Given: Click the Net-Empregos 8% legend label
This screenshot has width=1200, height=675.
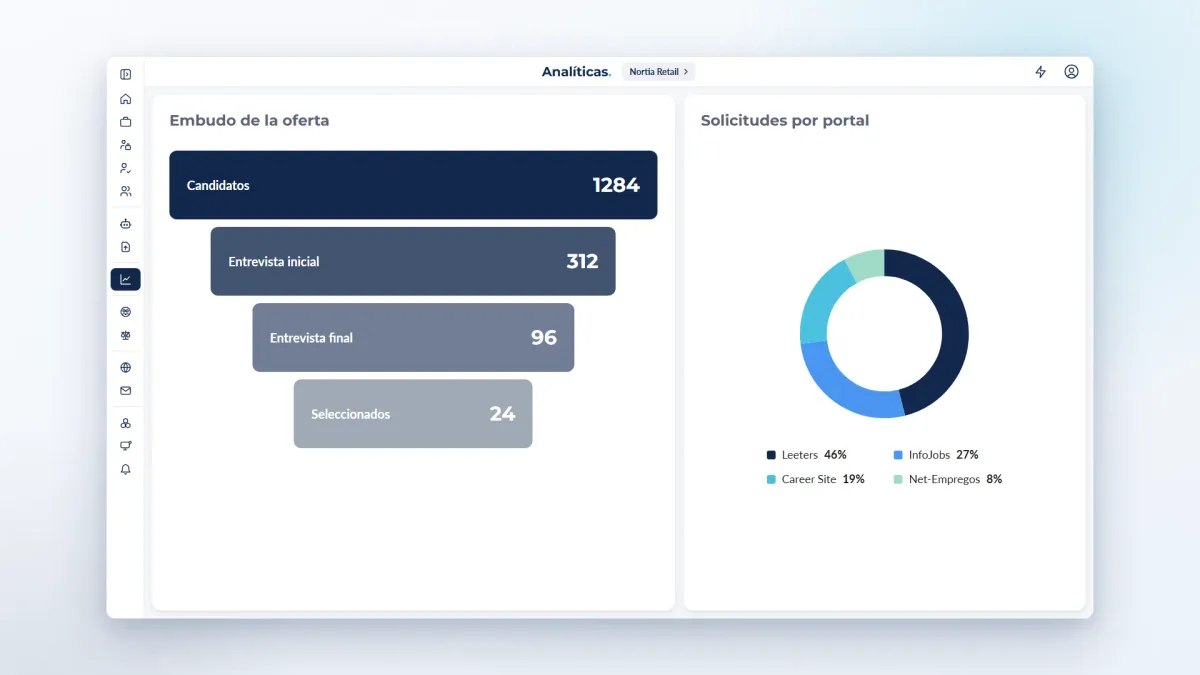Looking at the screenshot, I should pos(948,479).
